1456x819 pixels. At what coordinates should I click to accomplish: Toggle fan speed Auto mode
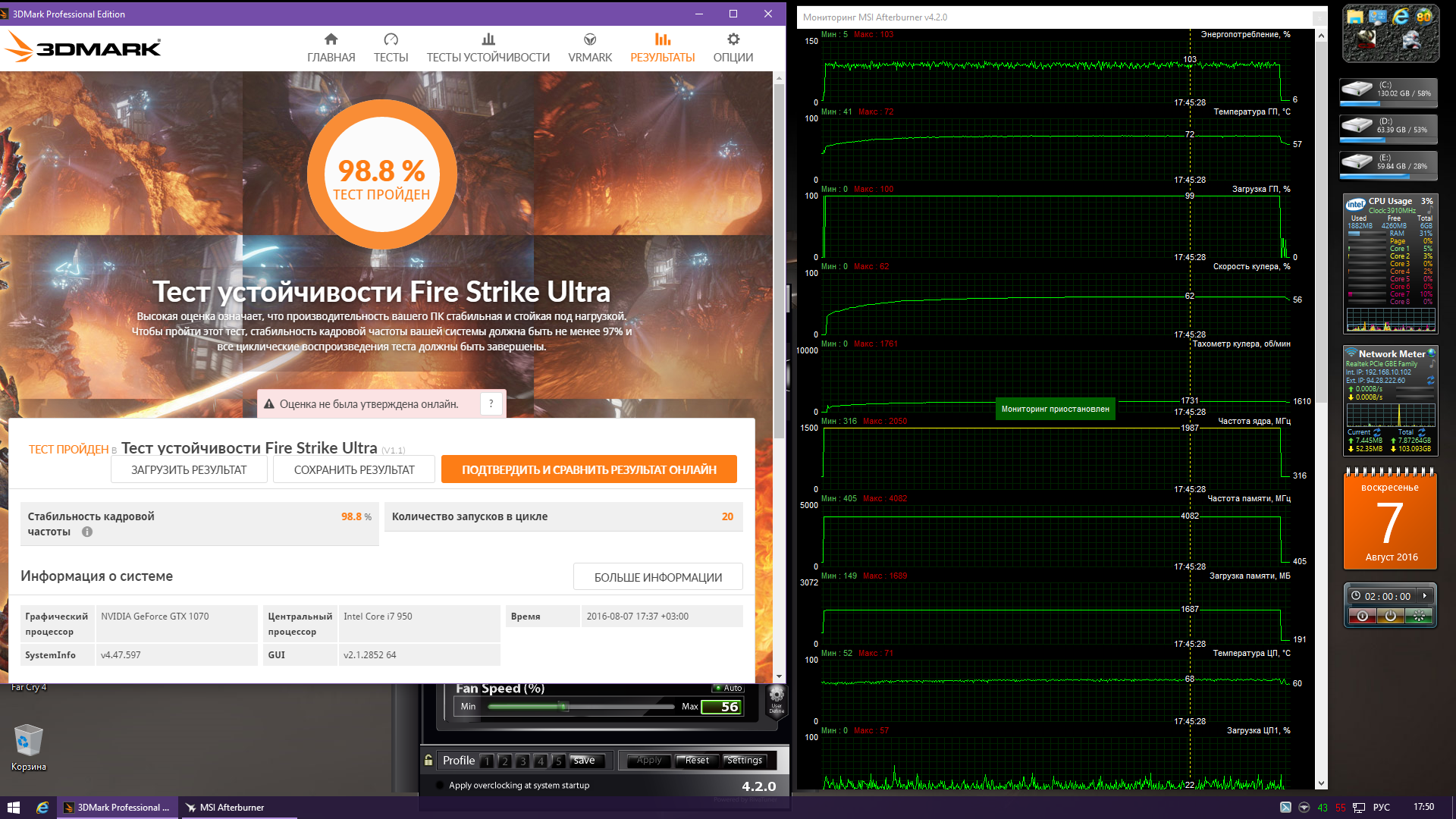(x=729, y=688)
